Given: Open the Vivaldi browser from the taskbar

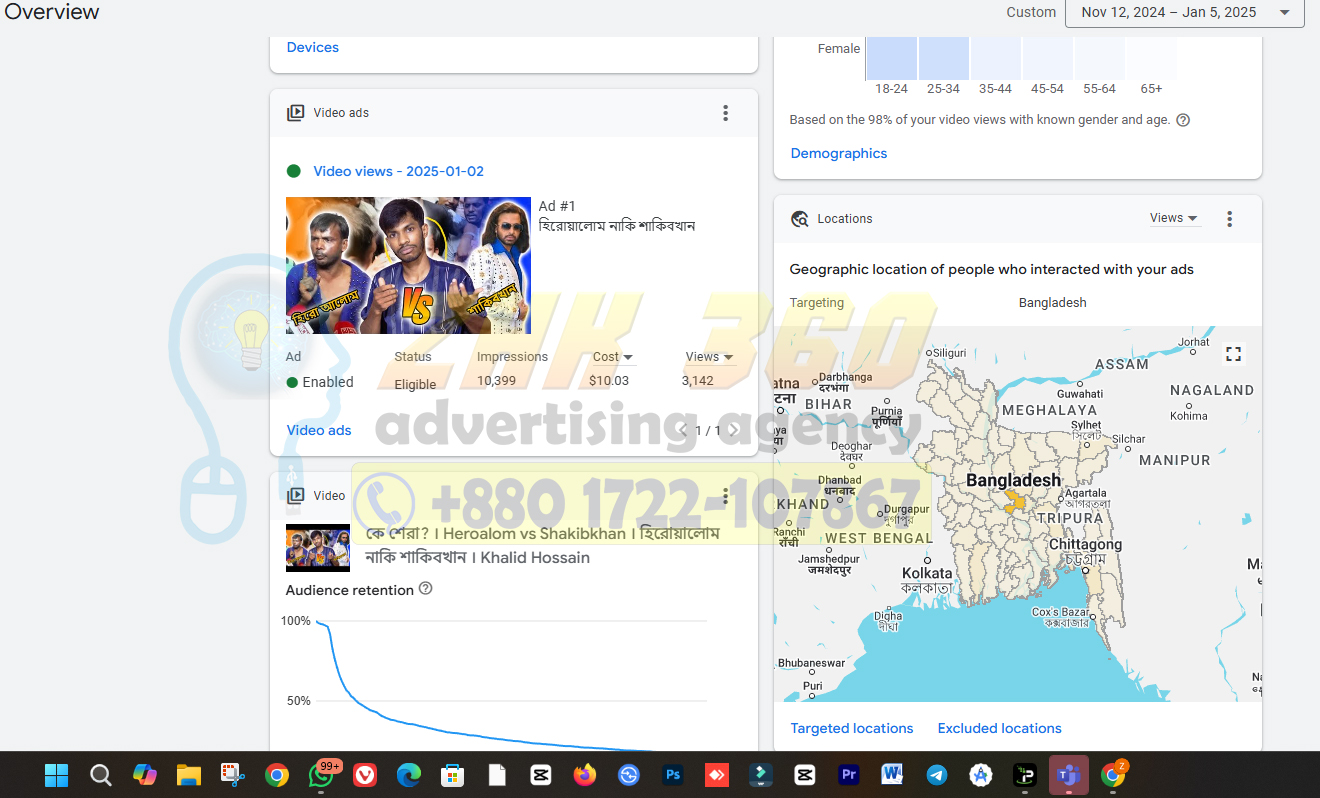Looking at the screenshot, I should pyautogui.click(x=365, y=775).
